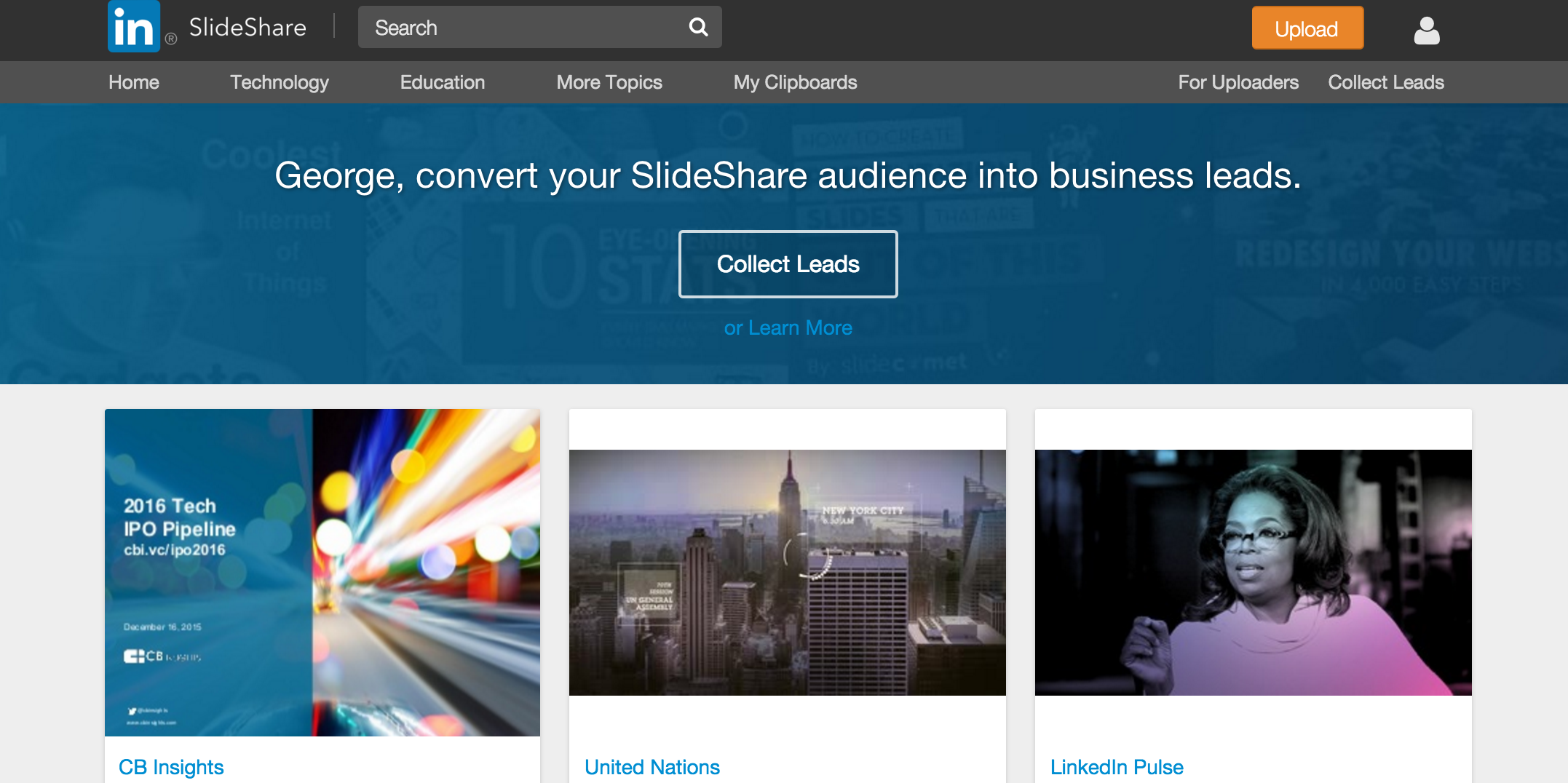Expand the More Topics menu
The image size is (1568, 783).
coord(609,82)
